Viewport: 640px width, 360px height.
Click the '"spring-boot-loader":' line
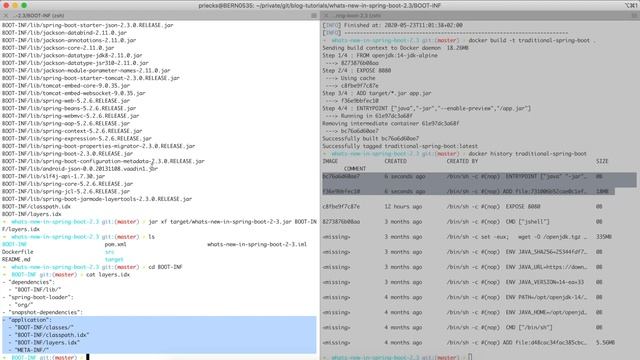click(38, 297)
